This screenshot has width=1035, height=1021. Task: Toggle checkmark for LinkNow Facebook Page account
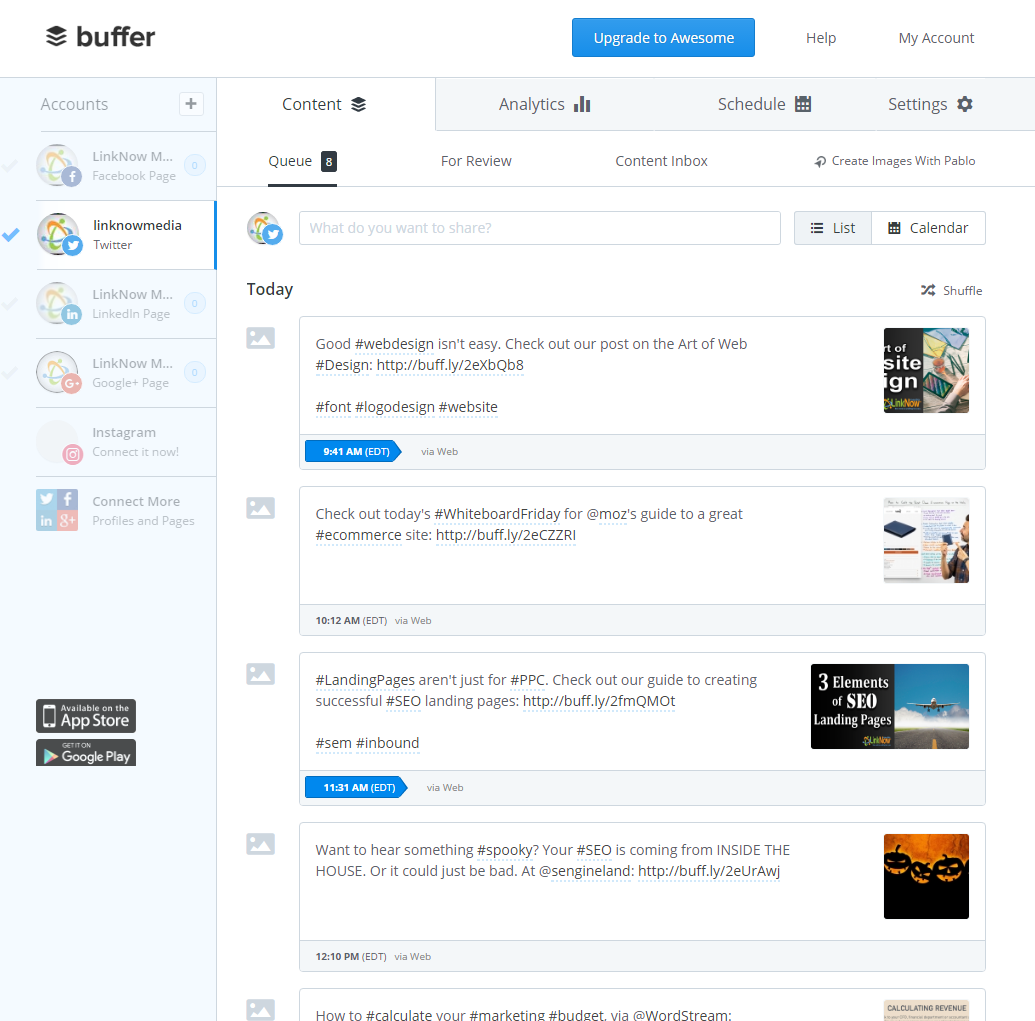click(11, 166)
